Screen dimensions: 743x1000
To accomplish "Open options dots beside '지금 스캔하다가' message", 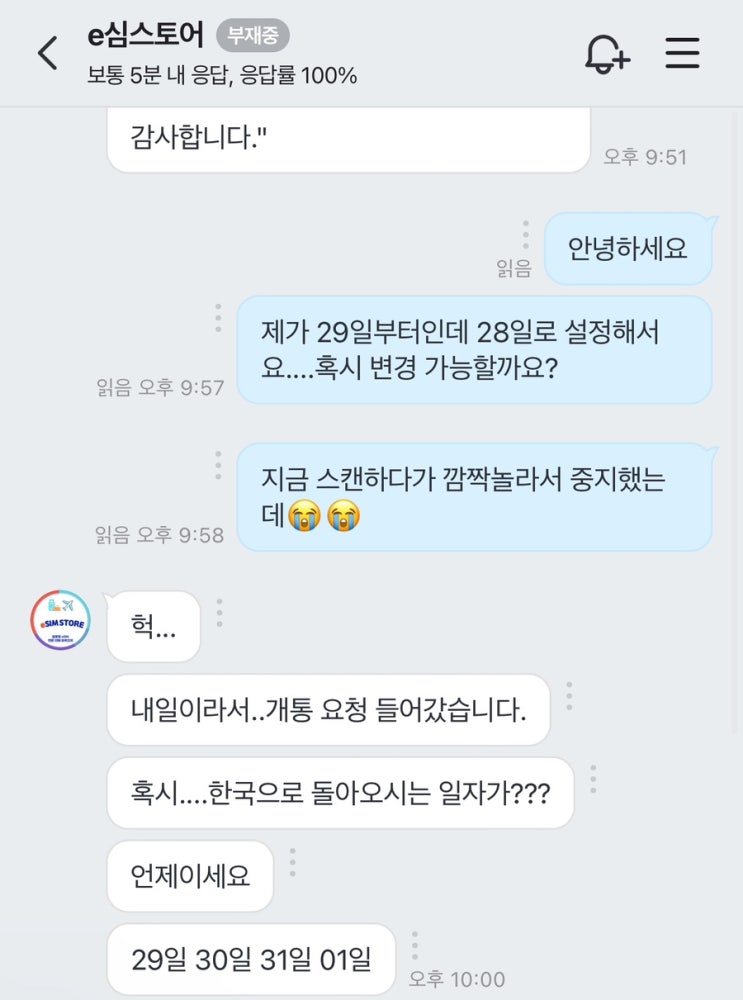I will [x=218, y=465].
